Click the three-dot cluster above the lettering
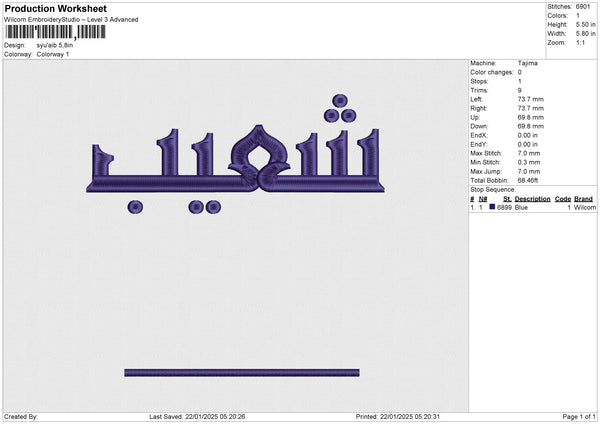The height and width of the screenshot is (424, 600). 340,109
